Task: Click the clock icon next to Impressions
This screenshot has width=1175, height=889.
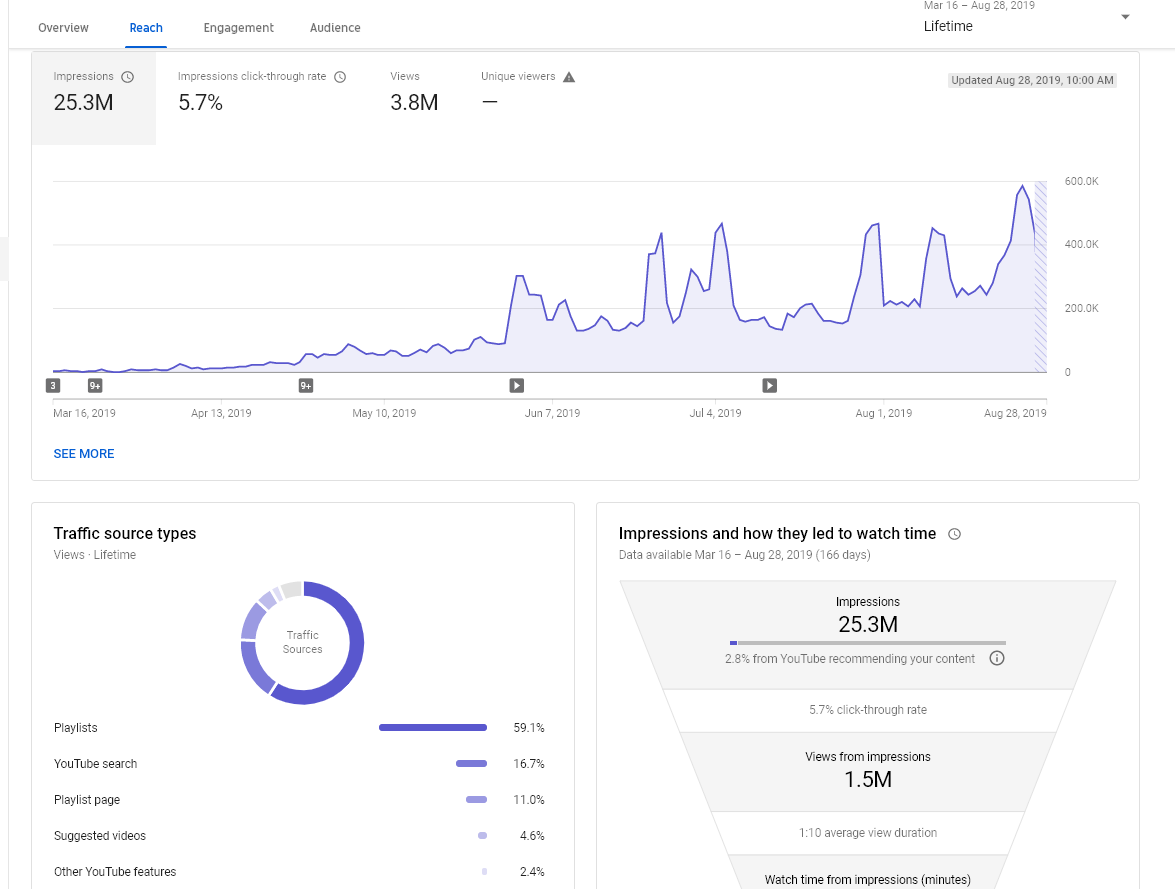Action: tap(127, 76)
